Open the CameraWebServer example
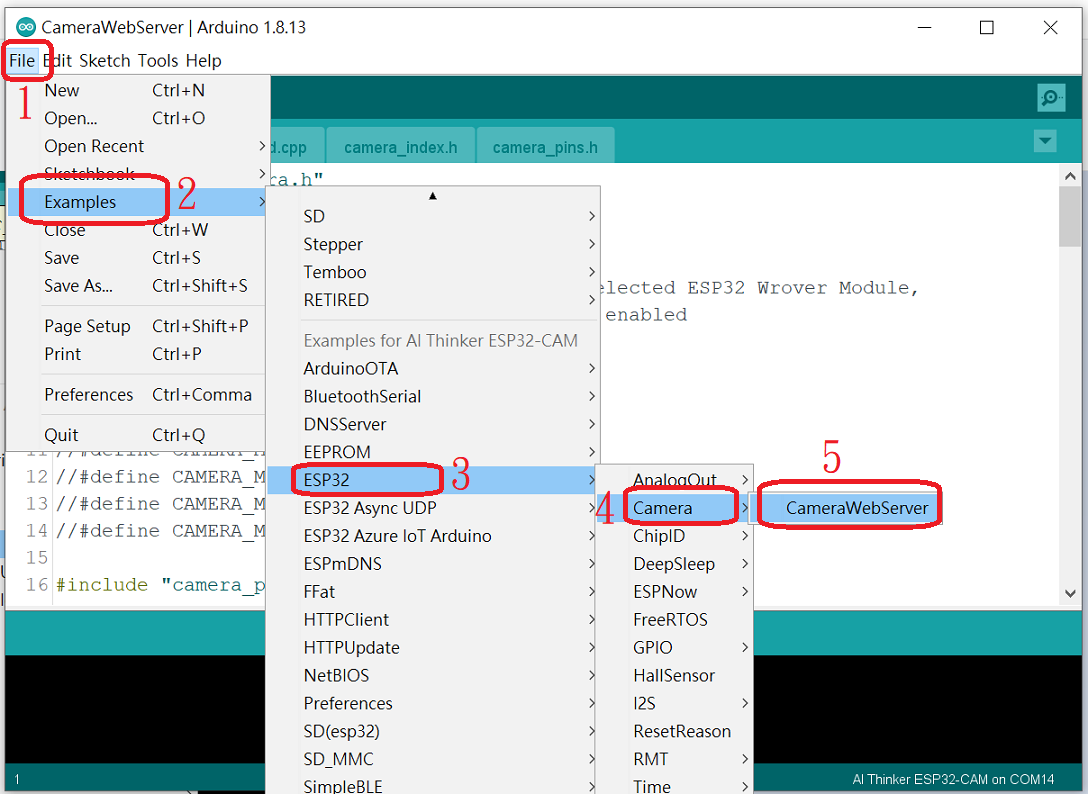The width and height of the screenshot is (1088, 794). click(x=848, y=507)
